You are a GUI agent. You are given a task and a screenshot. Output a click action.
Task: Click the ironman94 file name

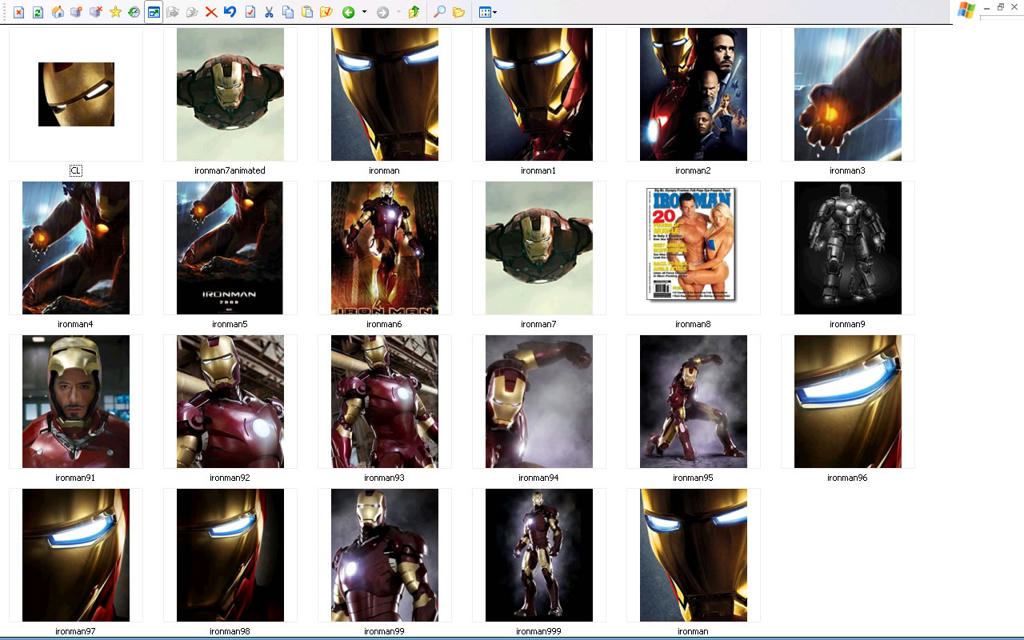click(x=538, y=477)
